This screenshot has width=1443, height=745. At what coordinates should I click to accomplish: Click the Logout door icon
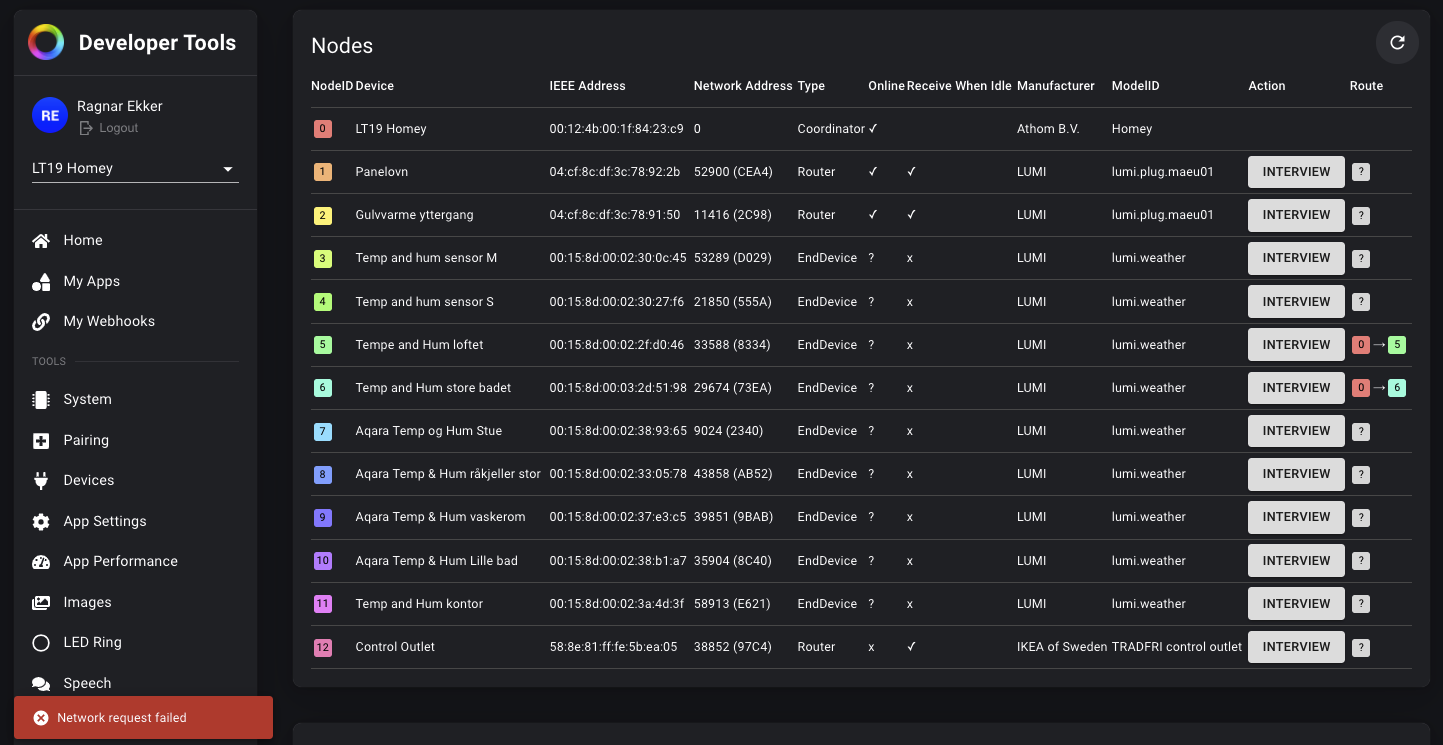(x=86, y=128)
